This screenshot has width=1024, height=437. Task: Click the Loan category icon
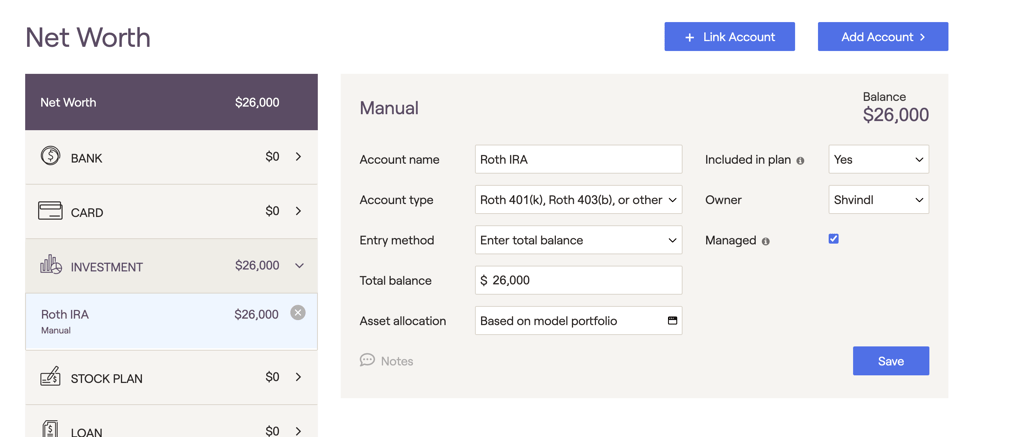pos(50,429)
